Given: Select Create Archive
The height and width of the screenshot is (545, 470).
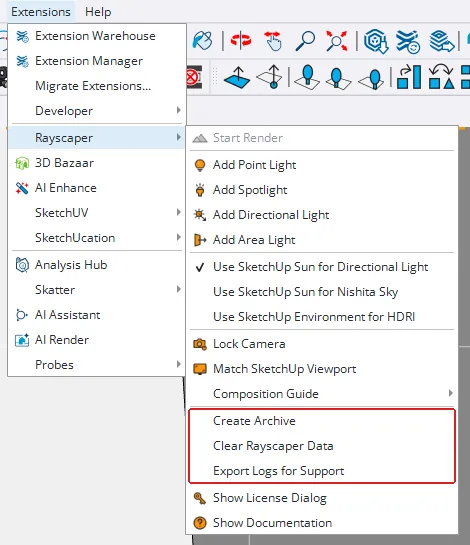Looking at the screenshot, I should pos(322,421).
